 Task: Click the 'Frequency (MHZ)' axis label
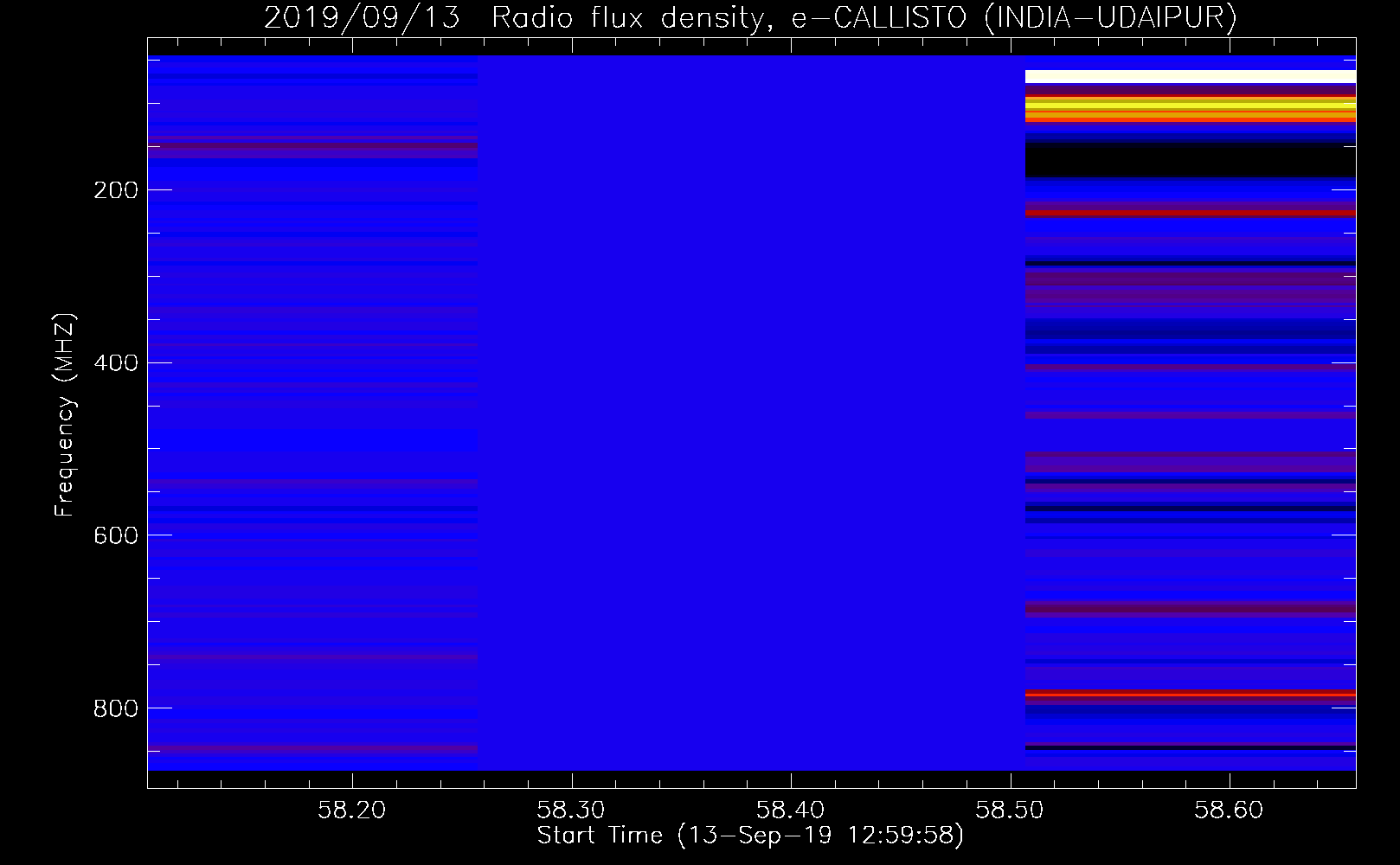(65, 414)
